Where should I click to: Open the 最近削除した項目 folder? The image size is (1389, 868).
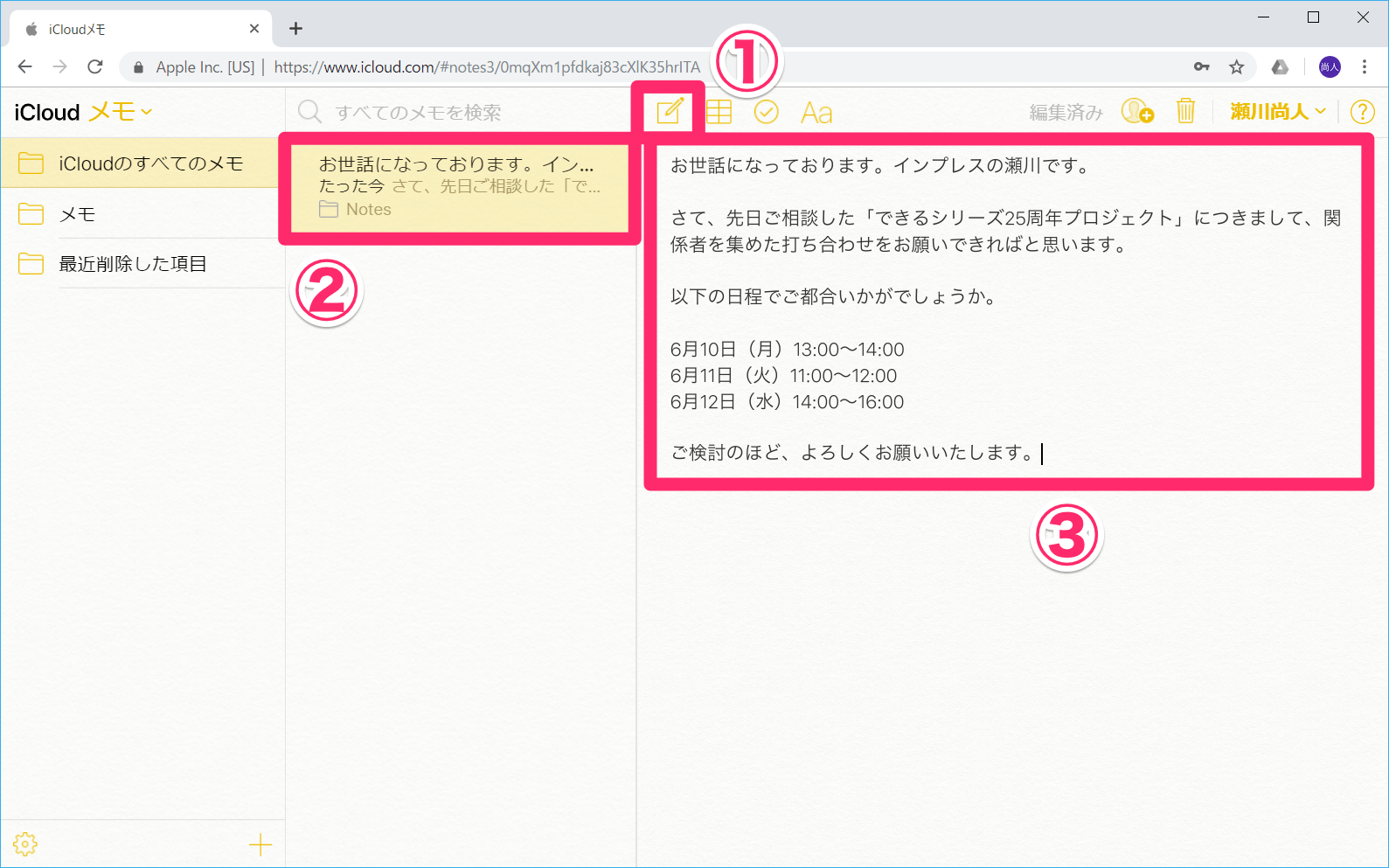coord(142,264)
